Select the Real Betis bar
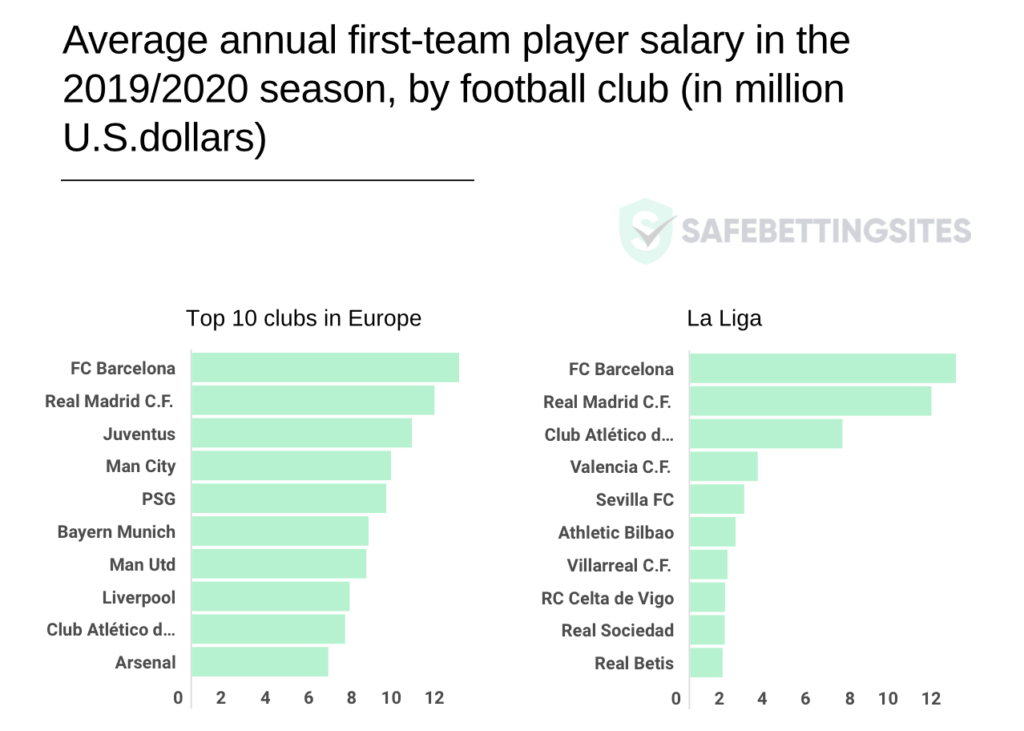The height and width of the screenshot is (731, 1024). click(707, 662)
